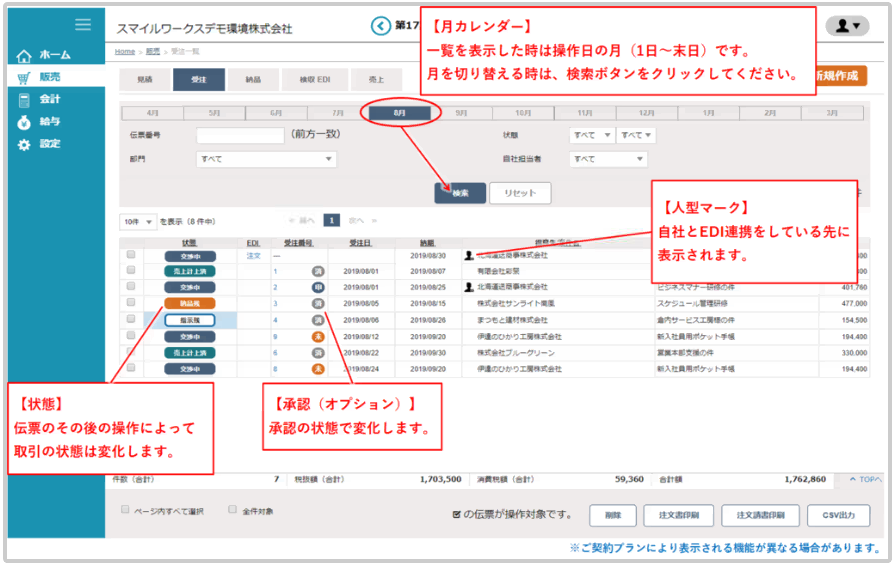Click the 検索 search button

pyautogui.click(x=459, y=193)
